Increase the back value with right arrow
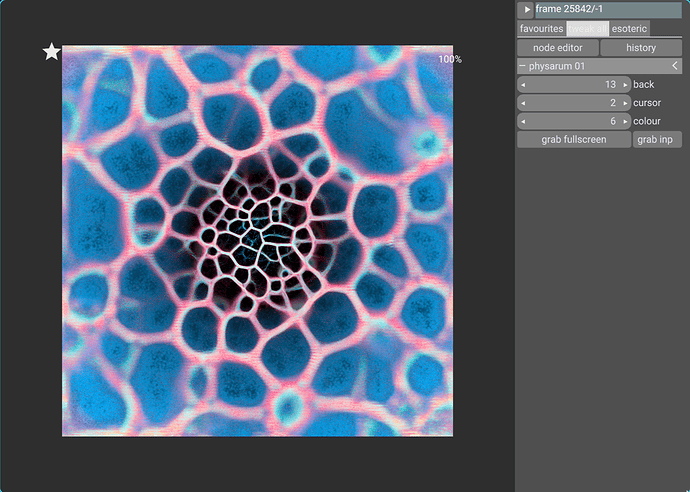The image size is (690, 492). (x=626, y=85)
